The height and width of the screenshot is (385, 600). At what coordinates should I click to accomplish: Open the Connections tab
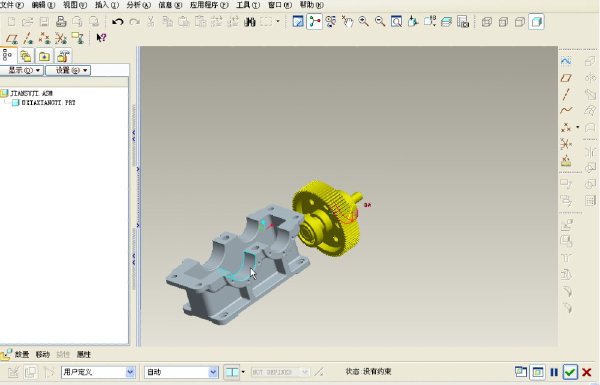(x=63, y=57)
